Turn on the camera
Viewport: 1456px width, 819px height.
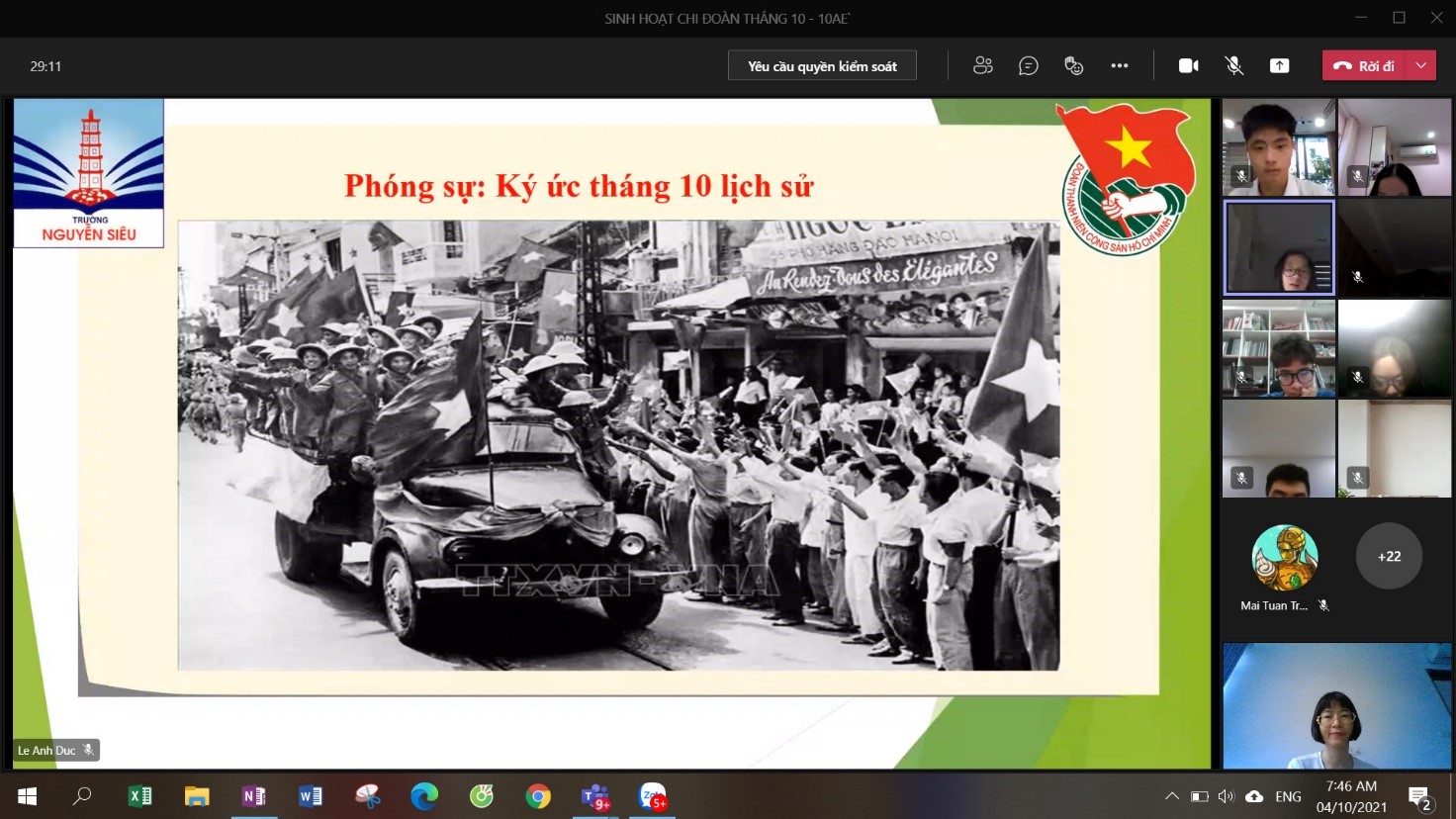pyautogui.click(x=1186, y=65)
